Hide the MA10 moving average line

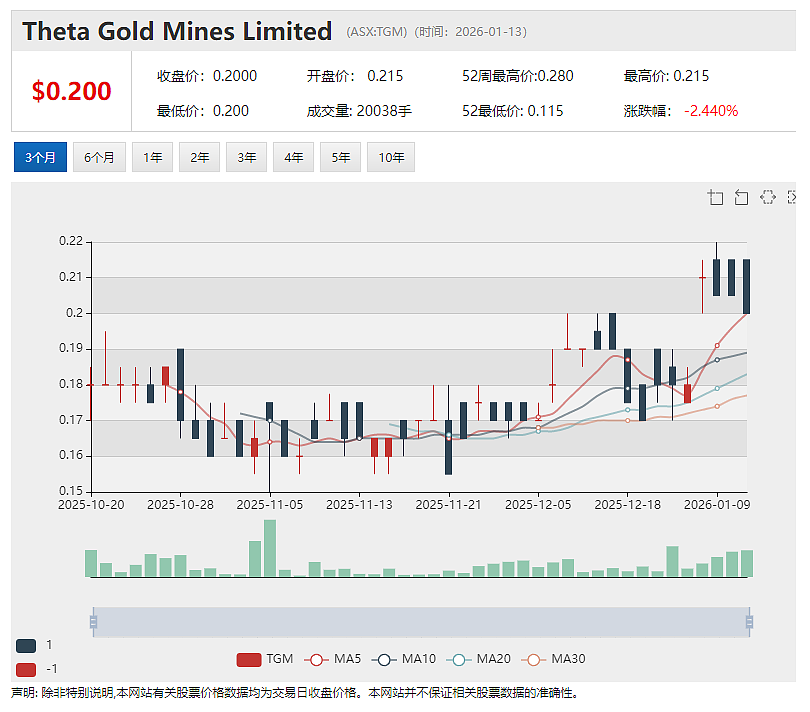tap(403, 659)
